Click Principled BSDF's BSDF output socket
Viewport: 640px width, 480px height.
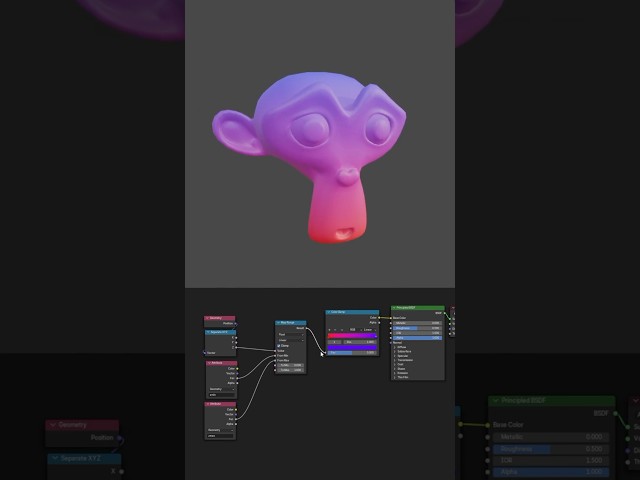pyautogui.click(x=444, y=313)
